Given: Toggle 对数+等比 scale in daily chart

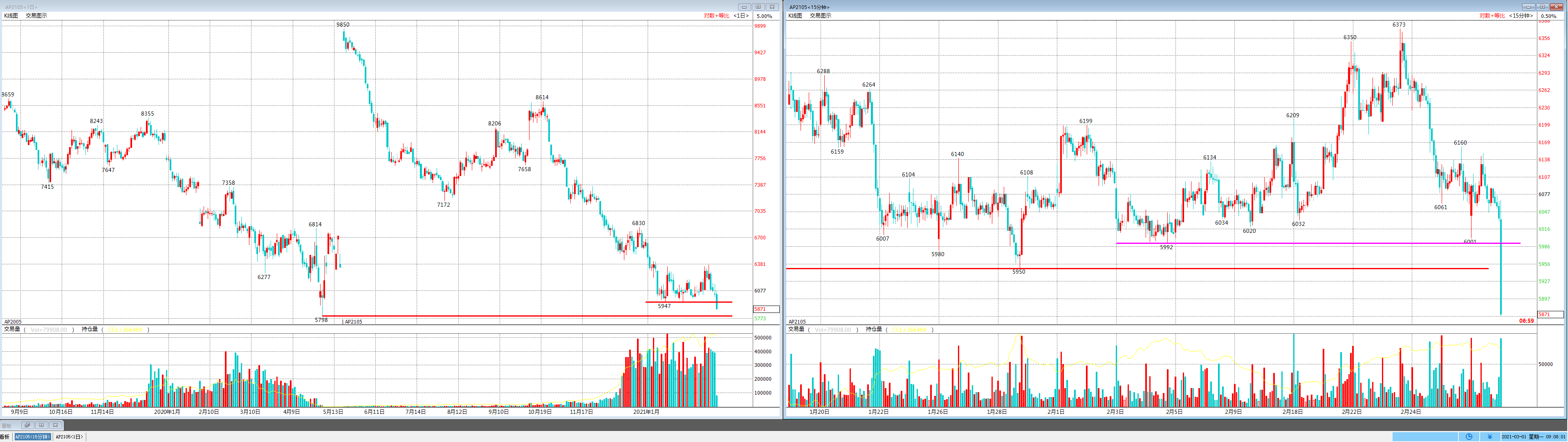Looking at the screenshot, I should 716,16.
